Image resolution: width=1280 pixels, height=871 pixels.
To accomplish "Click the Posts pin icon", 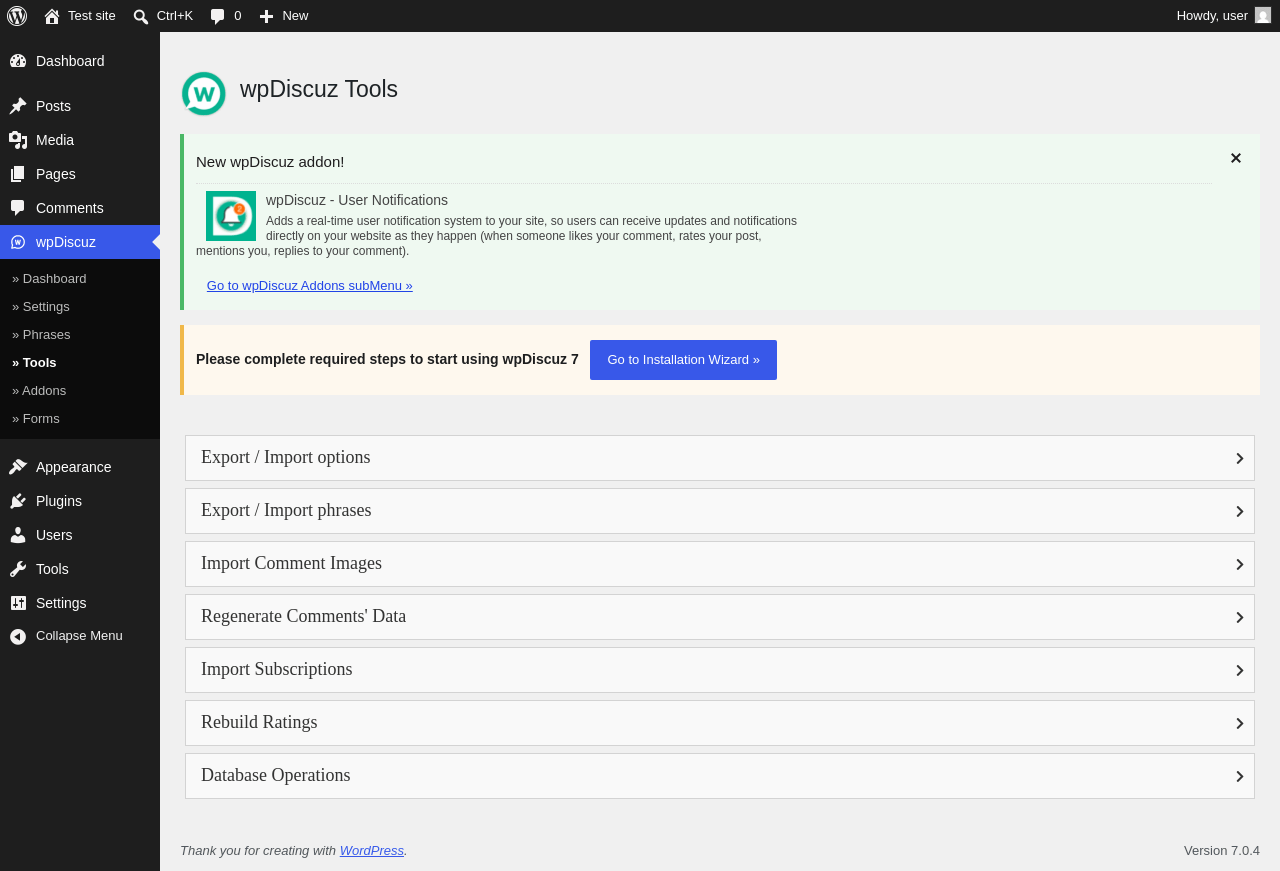I will (x=18, y=106).
